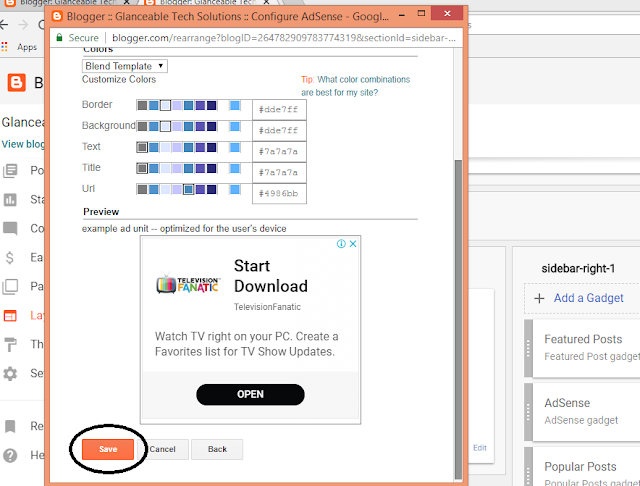Image resolution: width=640 pixels, height=486 pixels.
Task: Pick the purple swatch in Text row
Action: pos(200,147)
